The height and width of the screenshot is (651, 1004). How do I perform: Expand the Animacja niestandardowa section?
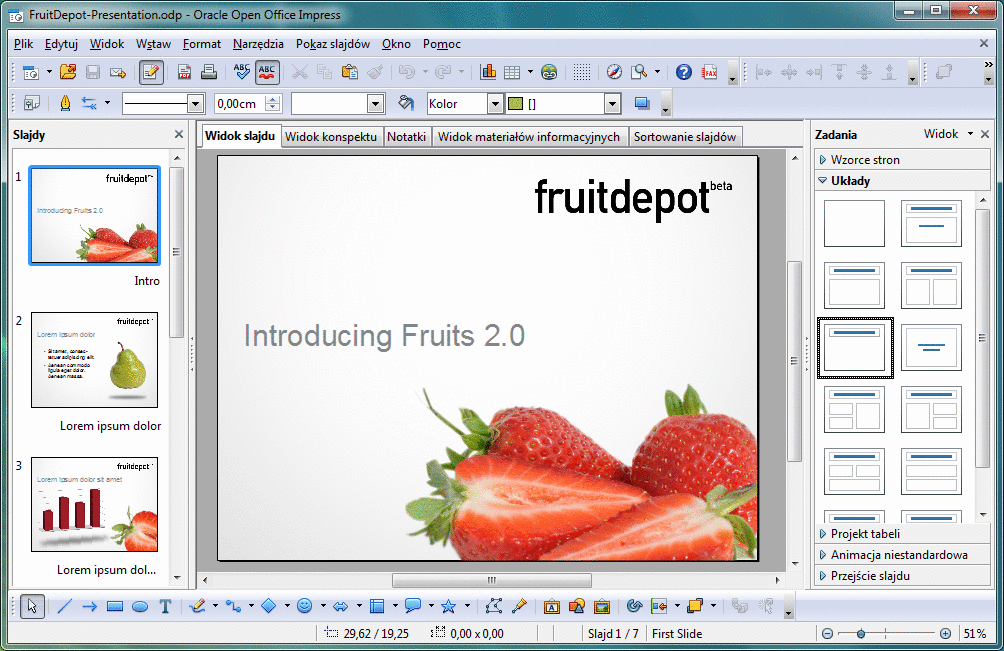[x=902, y=555]
